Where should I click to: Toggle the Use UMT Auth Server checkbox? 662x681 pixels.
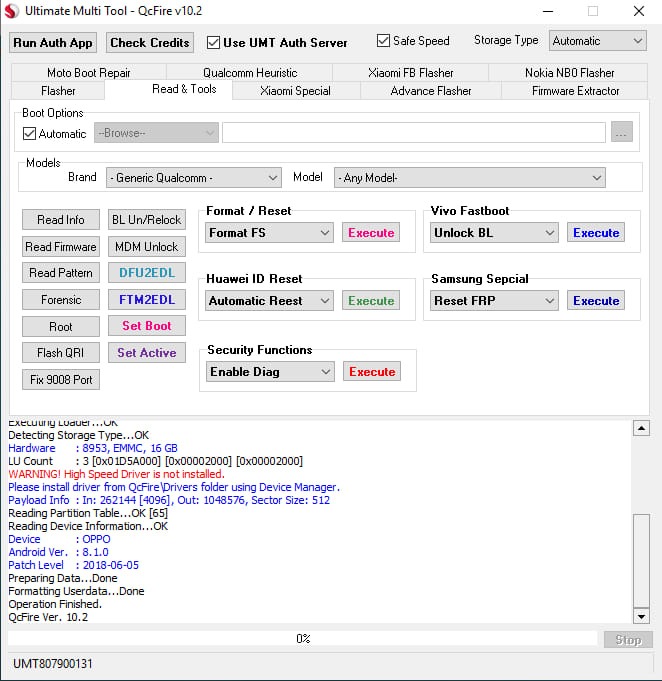[213, 43]
